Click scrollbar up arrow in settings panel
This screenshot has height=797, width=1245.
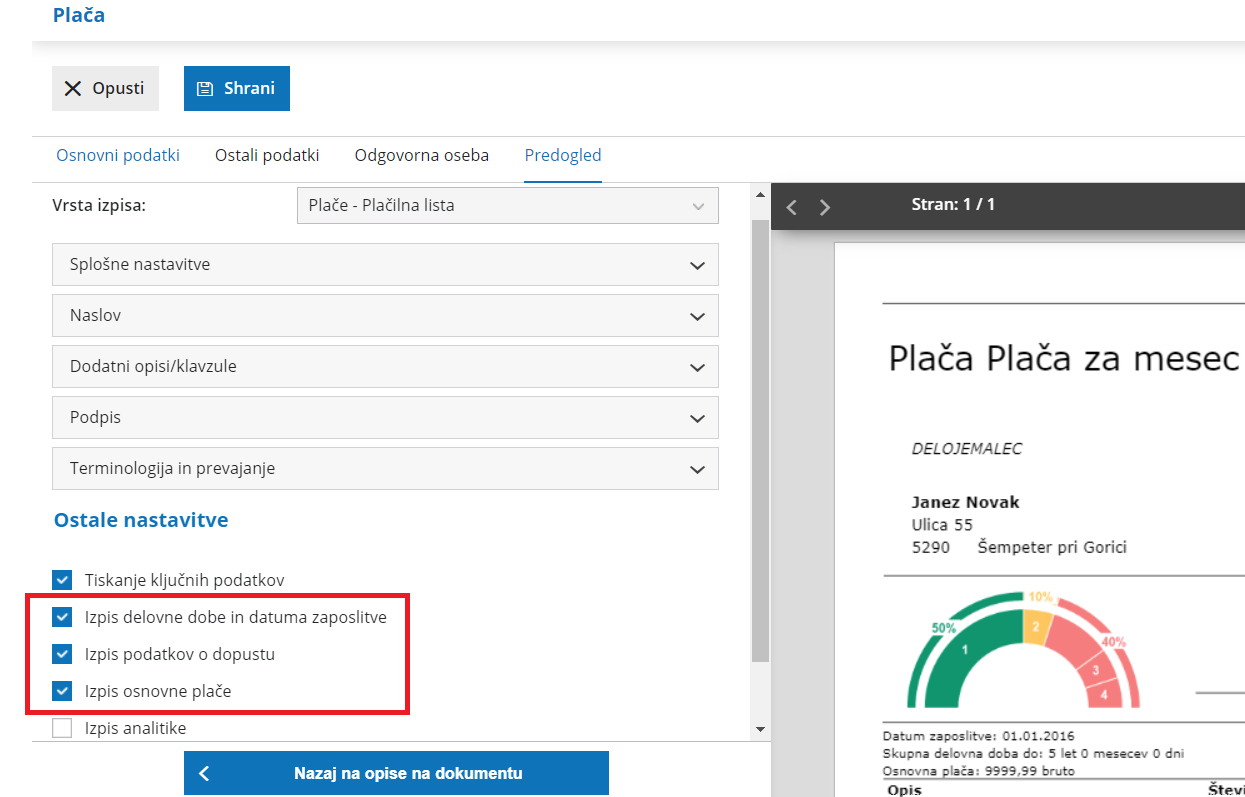pos(760,194)
